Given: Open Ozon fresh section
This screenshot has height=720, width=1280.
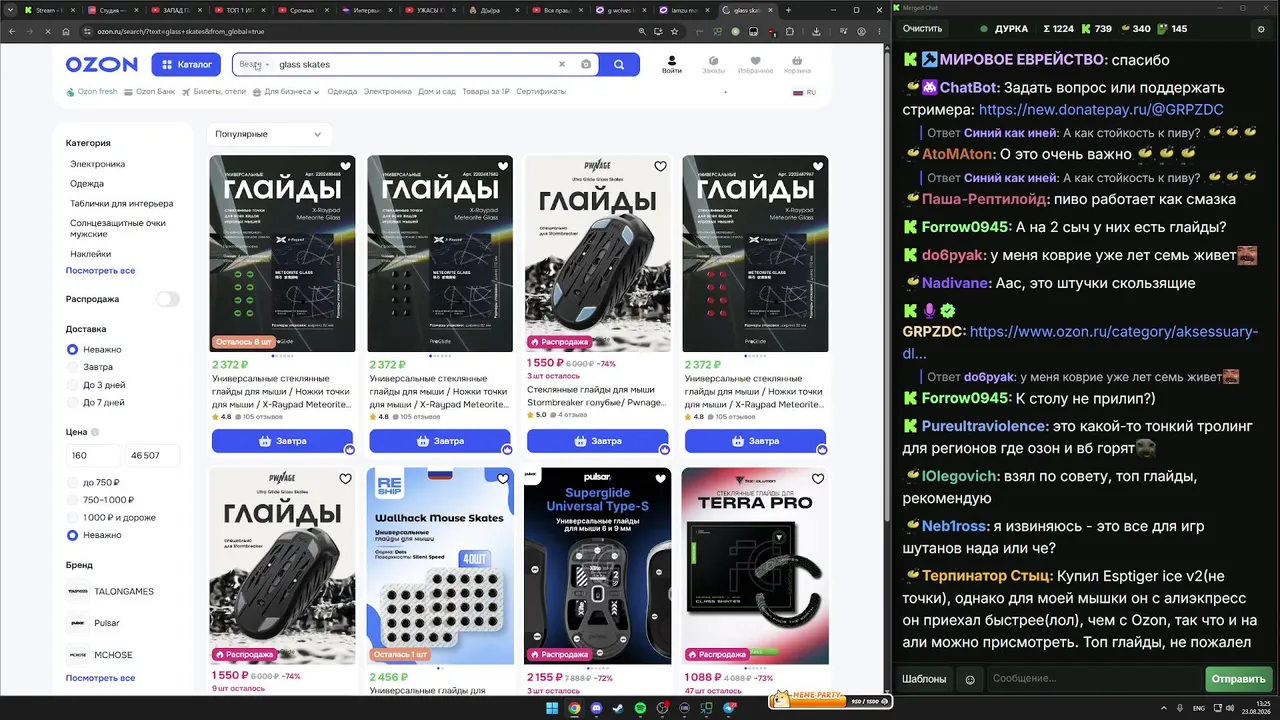Looking at the screenshot, I should click(92, 92).
